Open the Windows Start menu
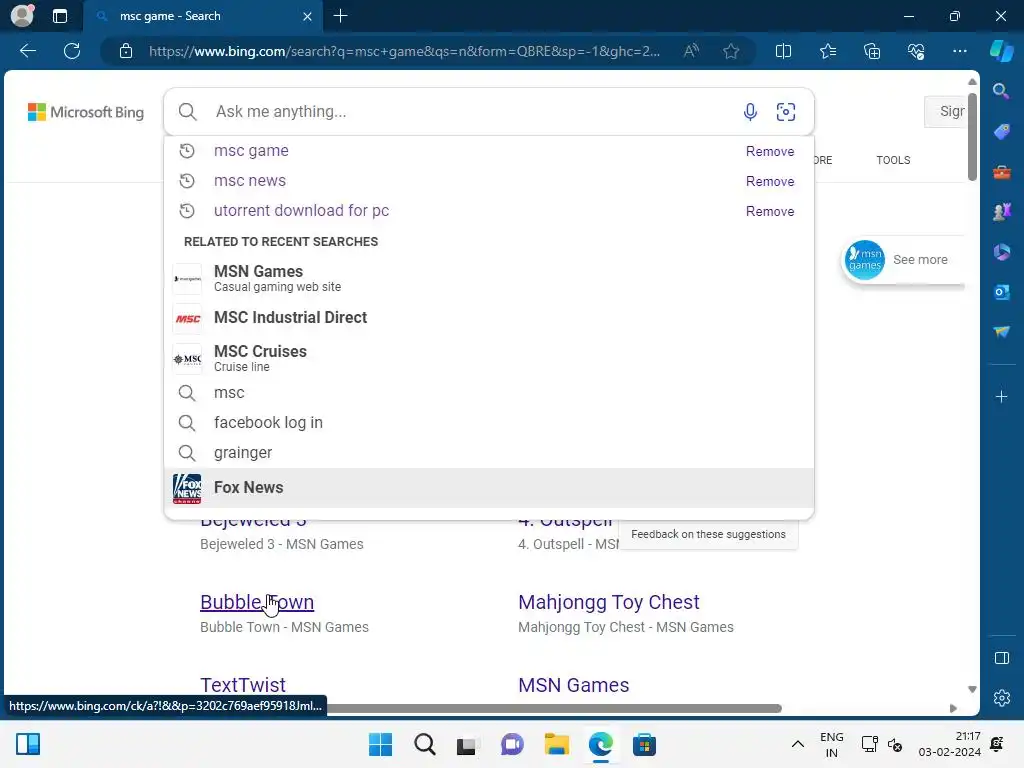The width and height of the screenshot is (1024, 768). tap(380, 744)
